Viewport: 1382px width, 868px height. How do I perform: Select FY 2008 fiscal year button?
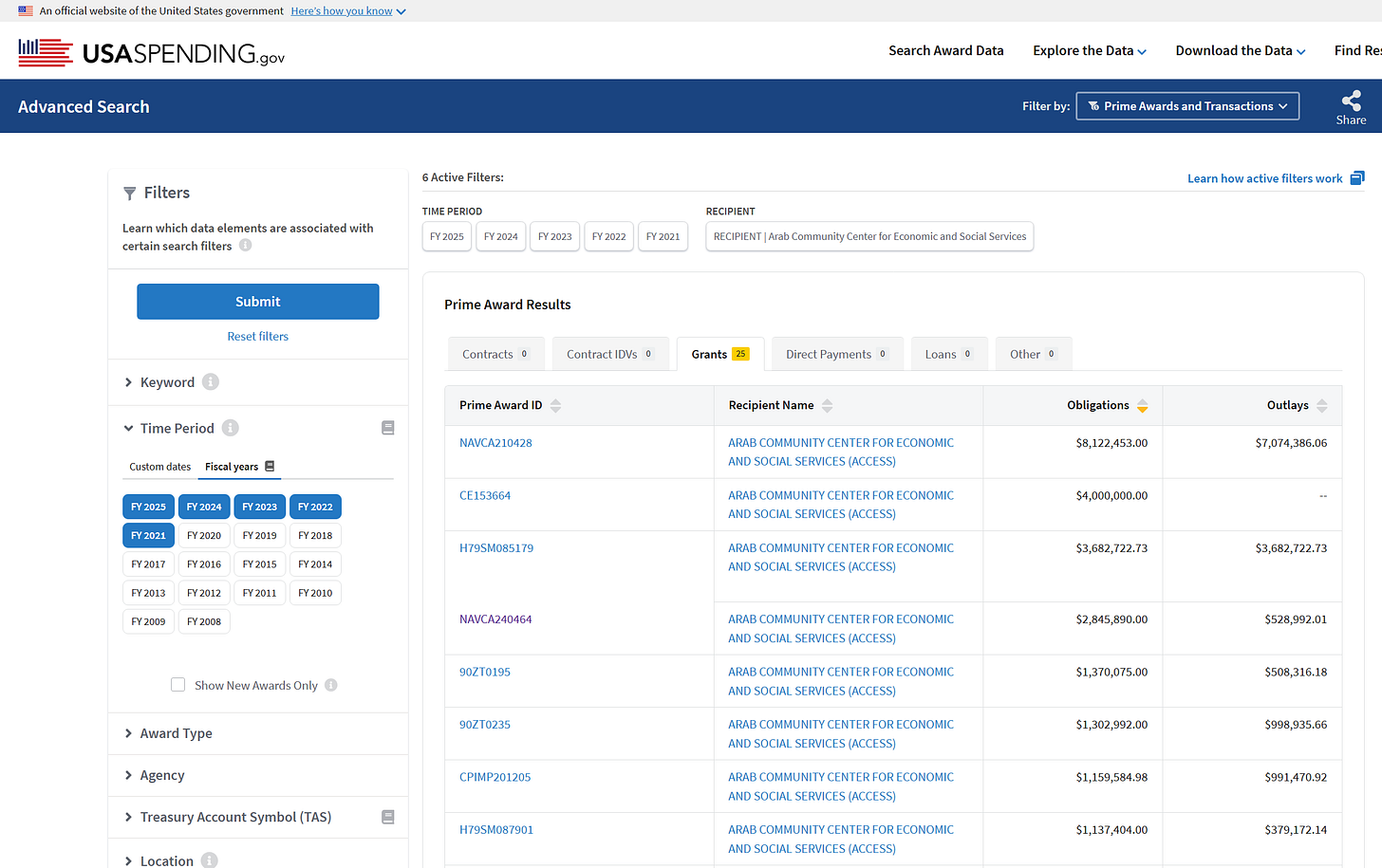coord(204,621)
